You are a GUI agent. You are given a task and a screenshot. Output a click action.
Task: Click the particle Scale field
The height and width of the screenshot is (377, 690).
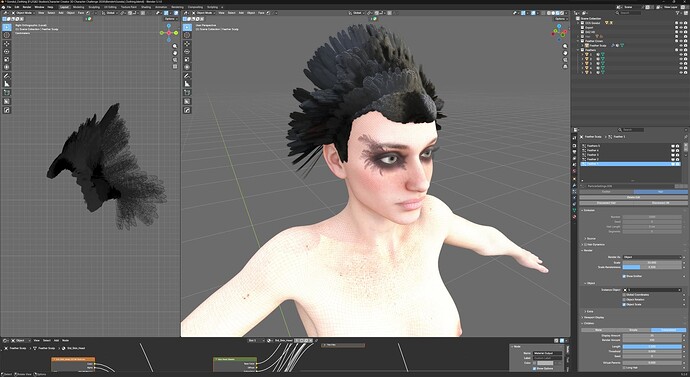coord(652,263)
